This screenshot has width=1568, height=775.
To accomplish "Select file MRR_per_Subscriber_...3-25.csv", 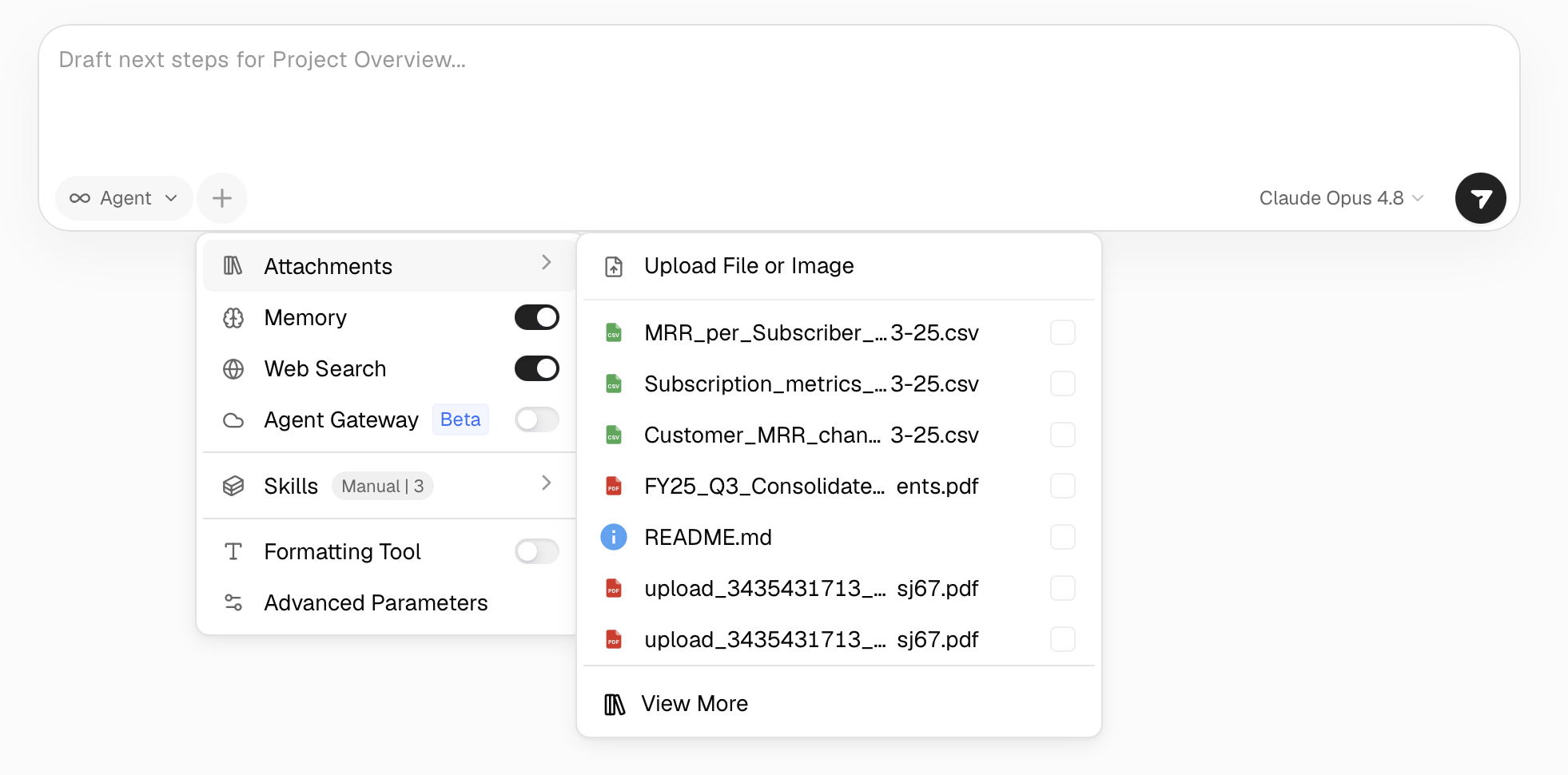I will [811, 332].
